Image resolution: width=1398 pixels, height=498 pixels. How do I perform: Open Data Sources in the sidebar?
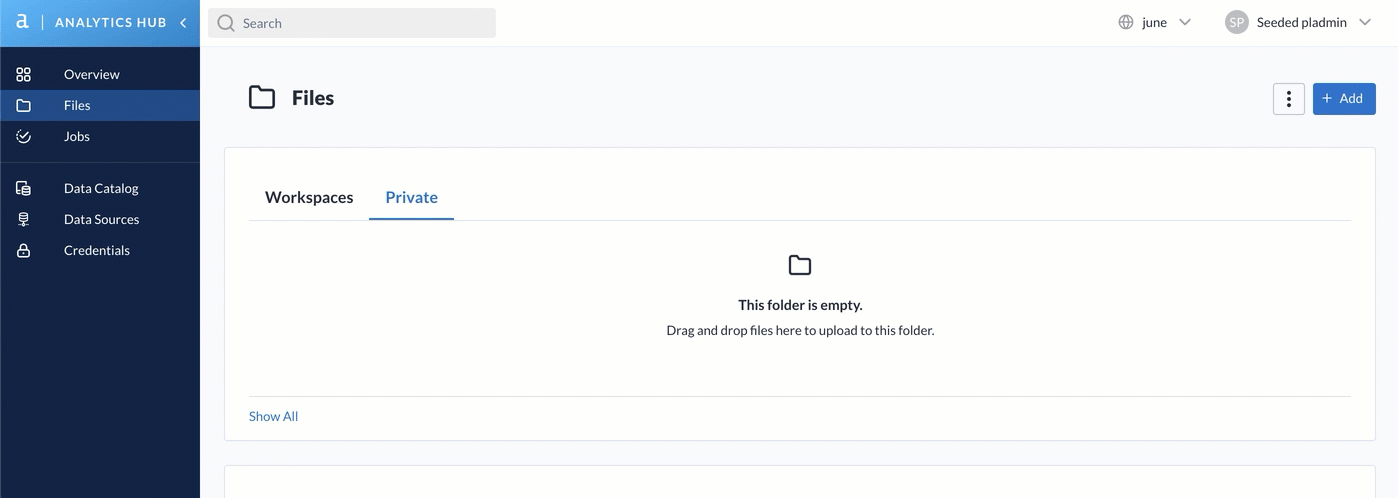[x=100, y=219]
